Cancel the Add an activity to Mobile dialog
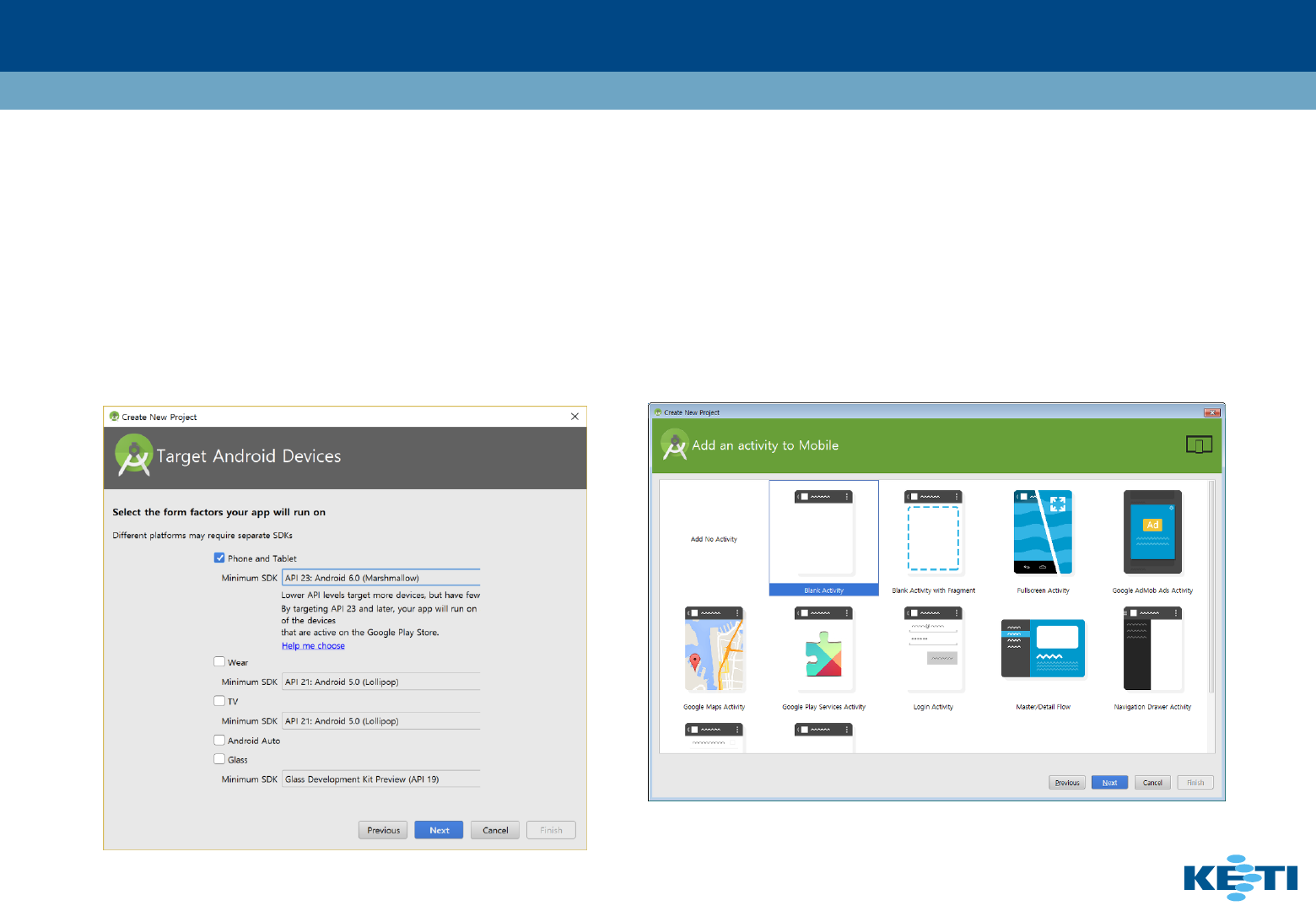 point(1152,783)
